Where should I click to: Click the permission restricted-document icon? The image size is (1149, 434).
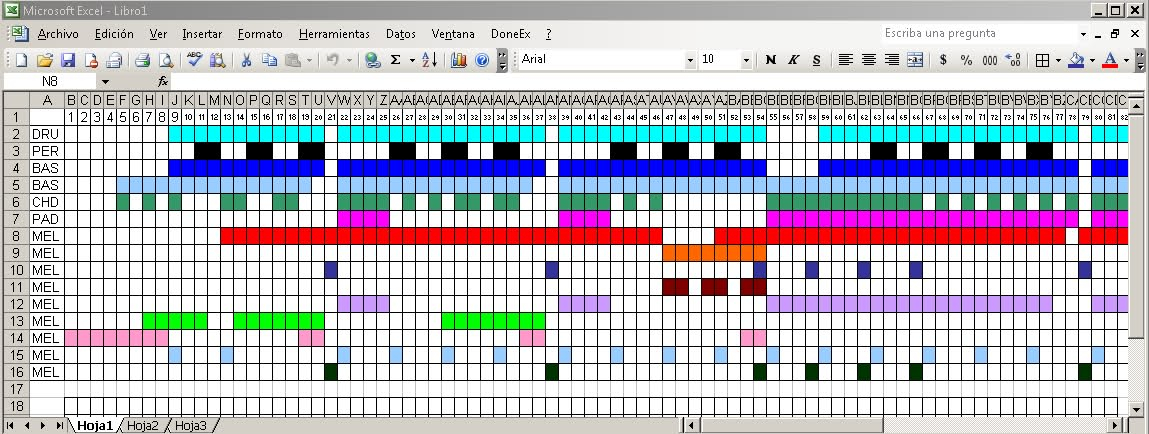91,60
